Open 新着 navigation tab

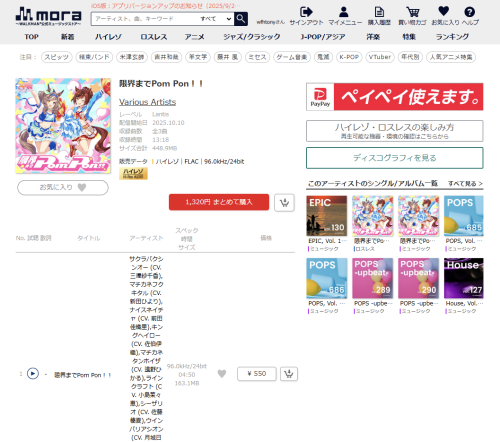click(x=67, y=37)
